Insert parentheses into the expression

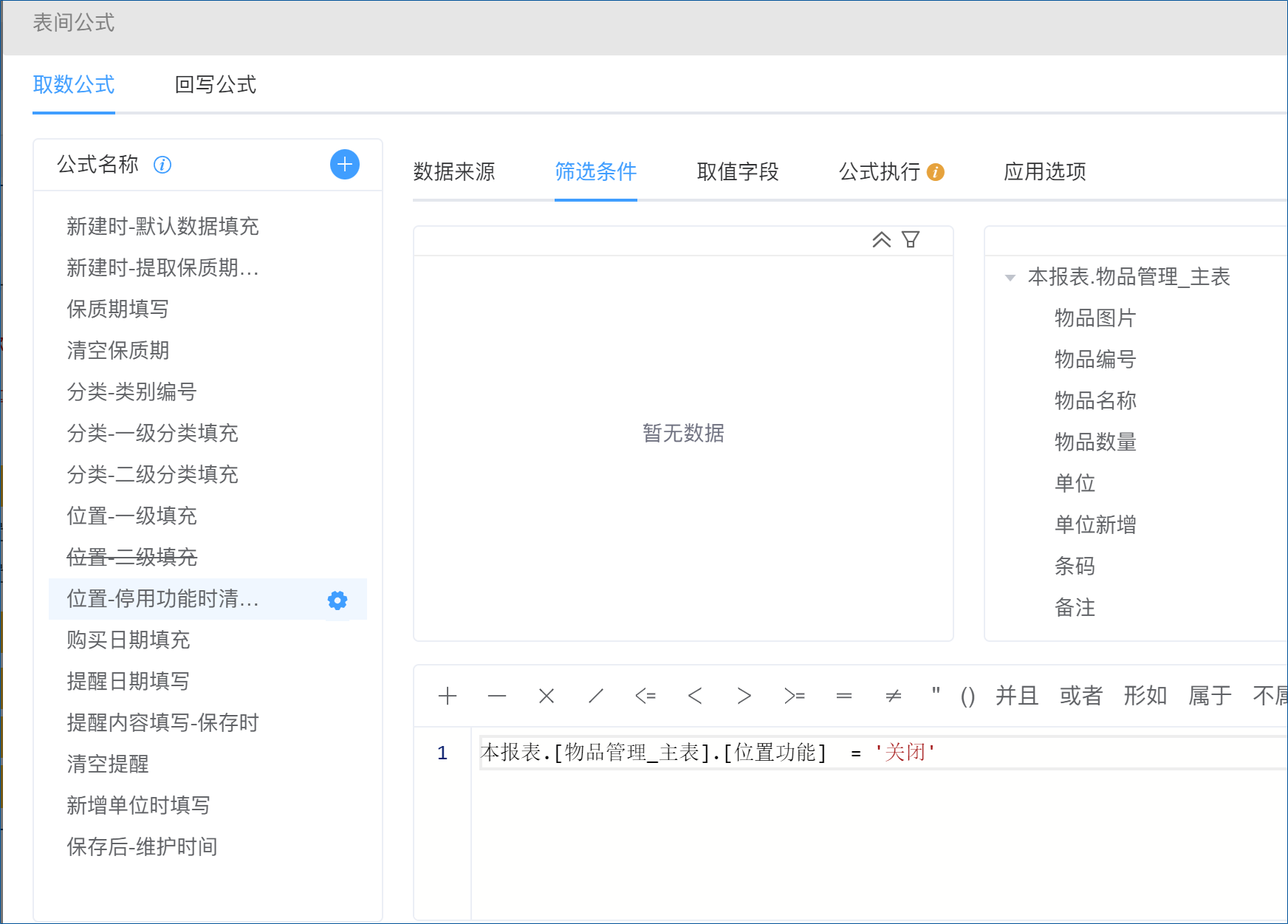point(968,696)
